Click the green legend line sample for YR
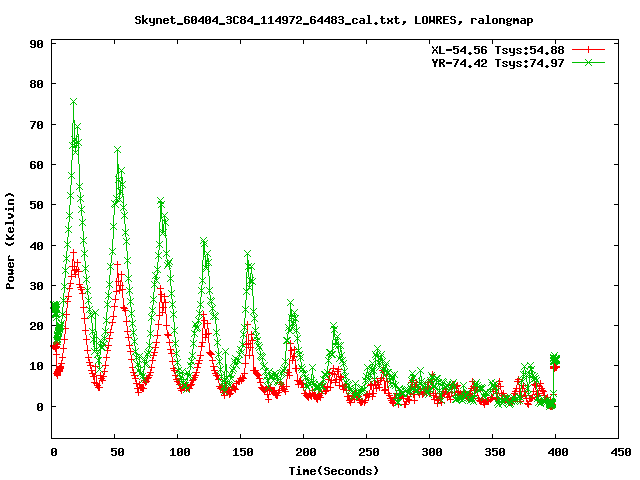Viewport: 640px width, 480px height. pyautogui.click(x=588, y=62)
